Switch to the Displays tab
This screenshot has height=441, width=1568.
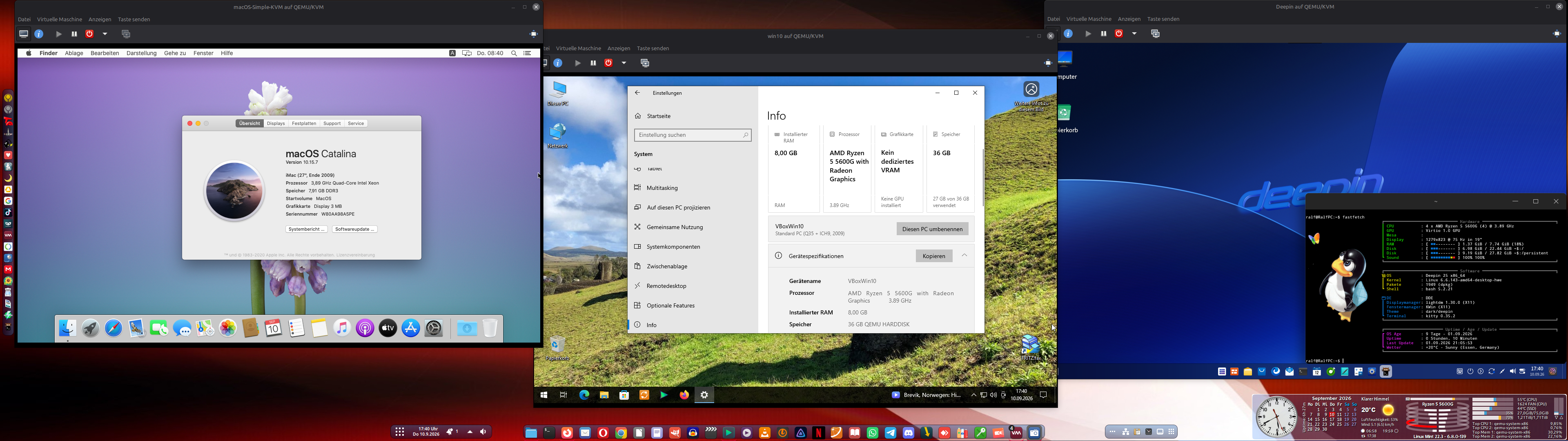pyautogui.click(x=276, y=124)
